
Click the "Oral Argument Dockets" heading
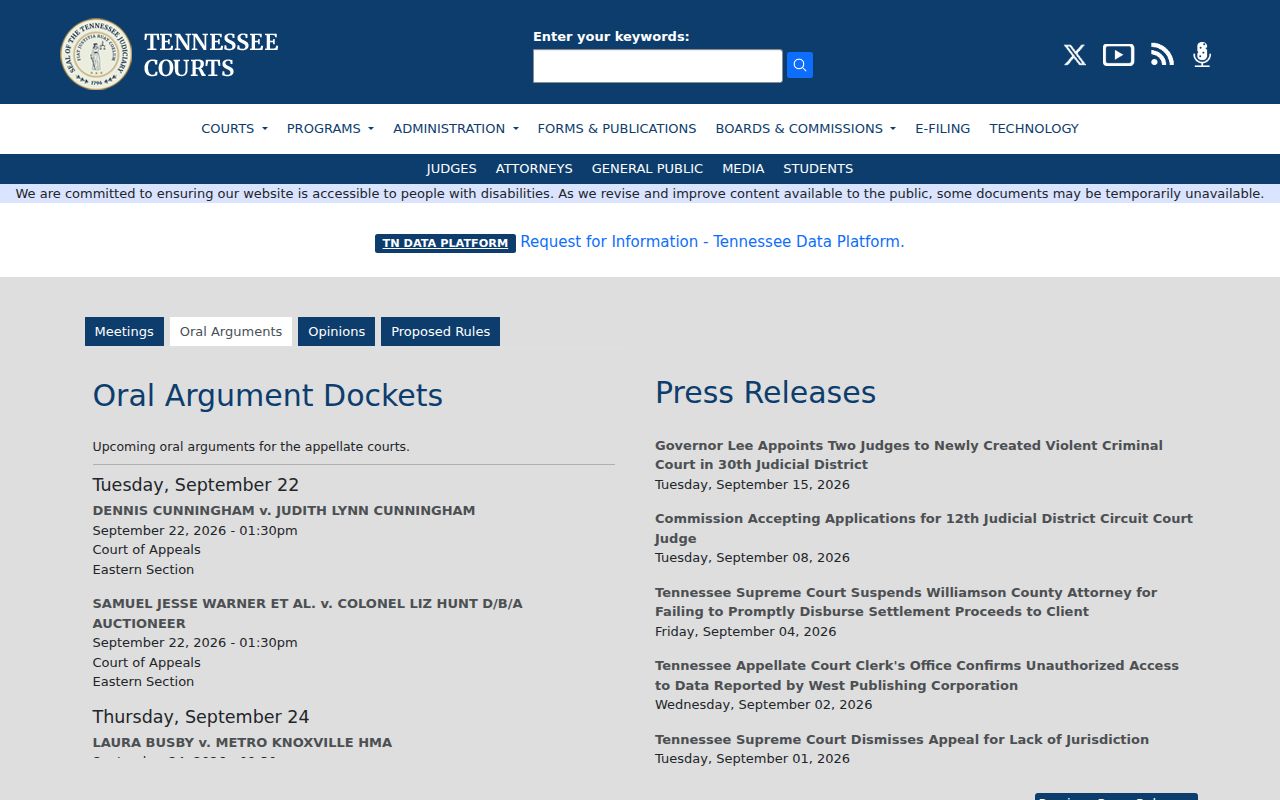coord(268,395)
